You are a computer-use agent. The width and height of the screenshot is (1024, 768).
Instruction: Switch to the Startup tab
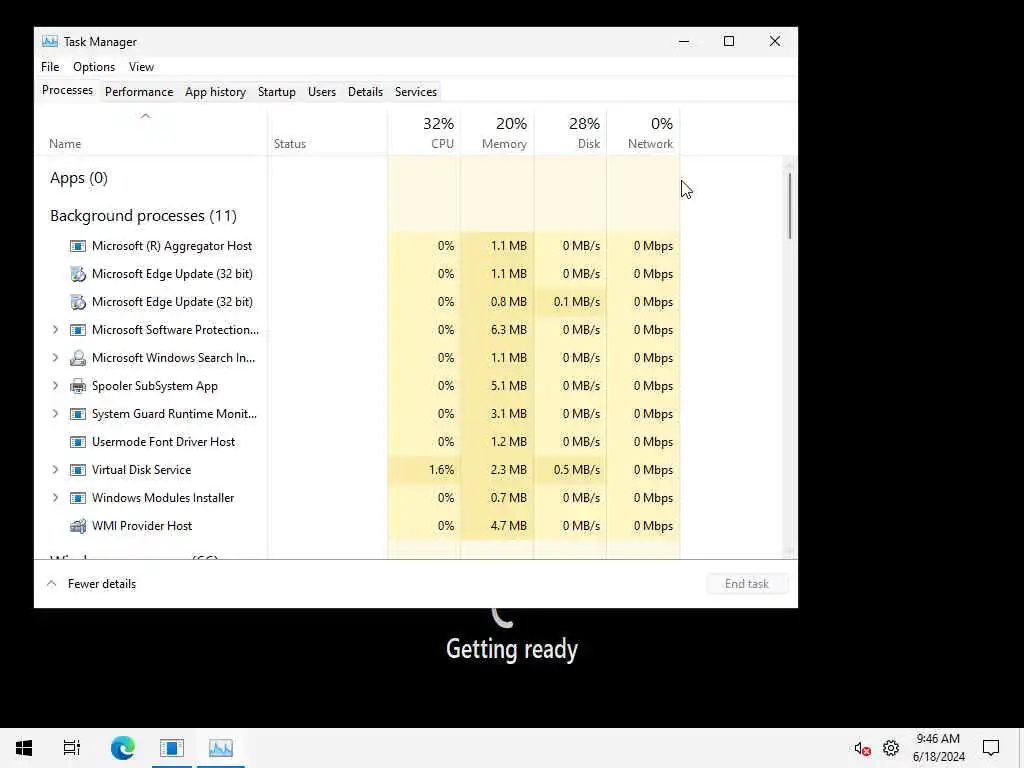coord(277,92)
